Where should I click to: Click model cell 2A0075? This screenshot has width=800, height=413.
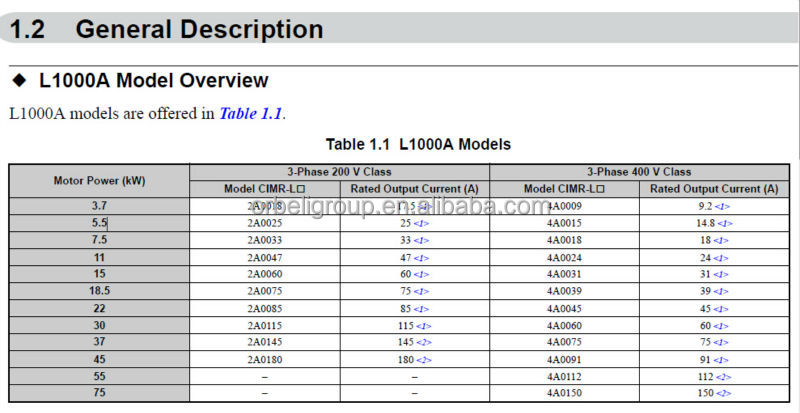265,291
